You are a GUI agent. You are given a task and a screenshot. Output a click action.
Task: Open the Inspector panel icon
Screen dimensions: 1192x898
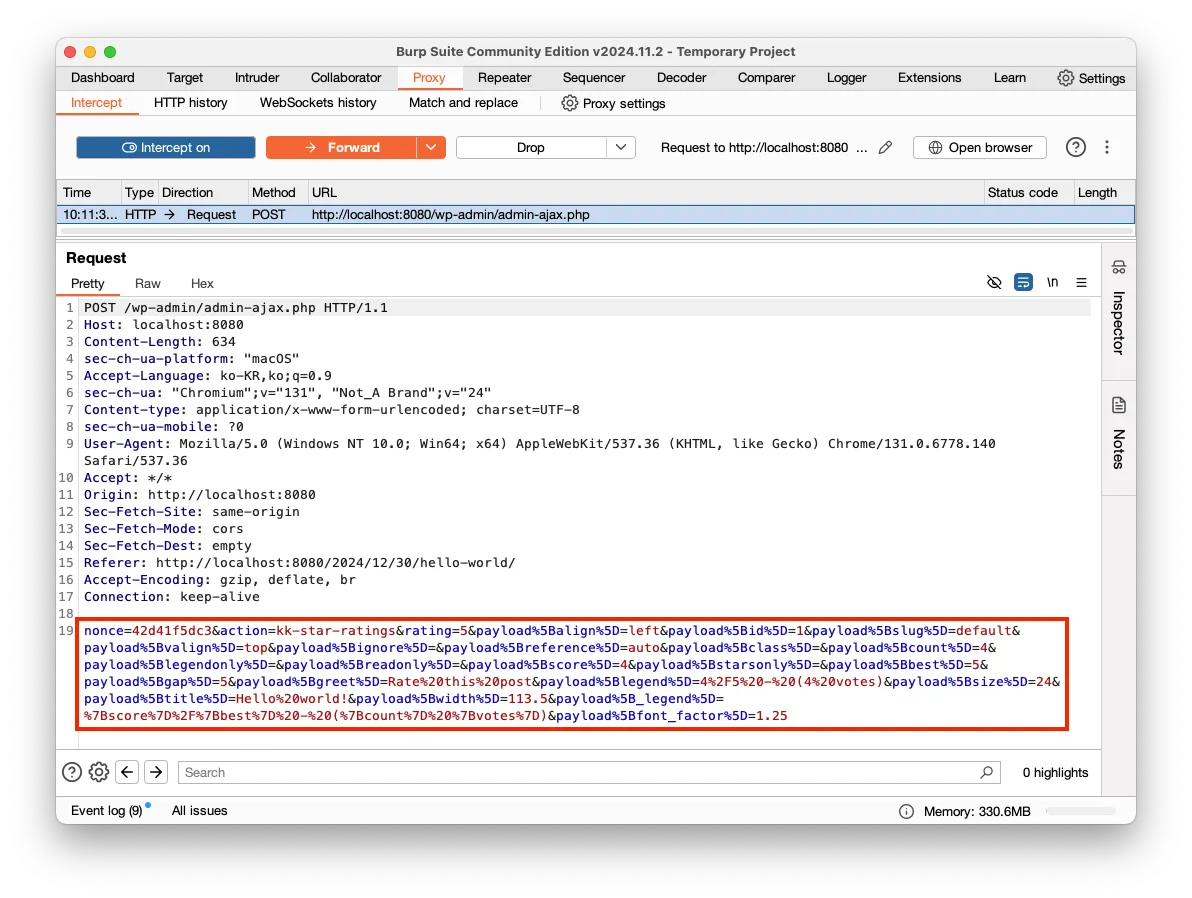pos(1118,268)
